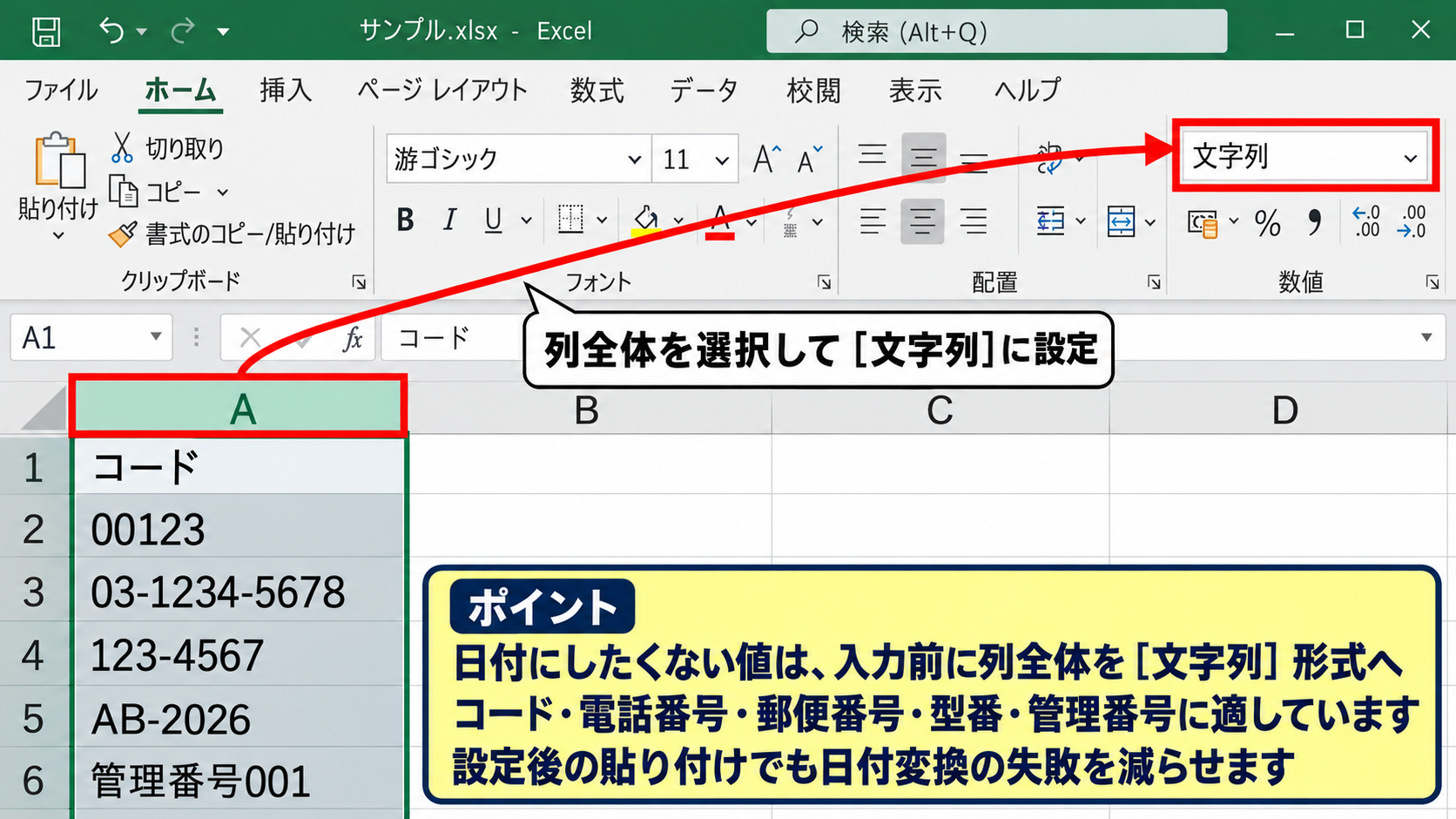Decrease font size with small A icon

(x=809, y=159)
